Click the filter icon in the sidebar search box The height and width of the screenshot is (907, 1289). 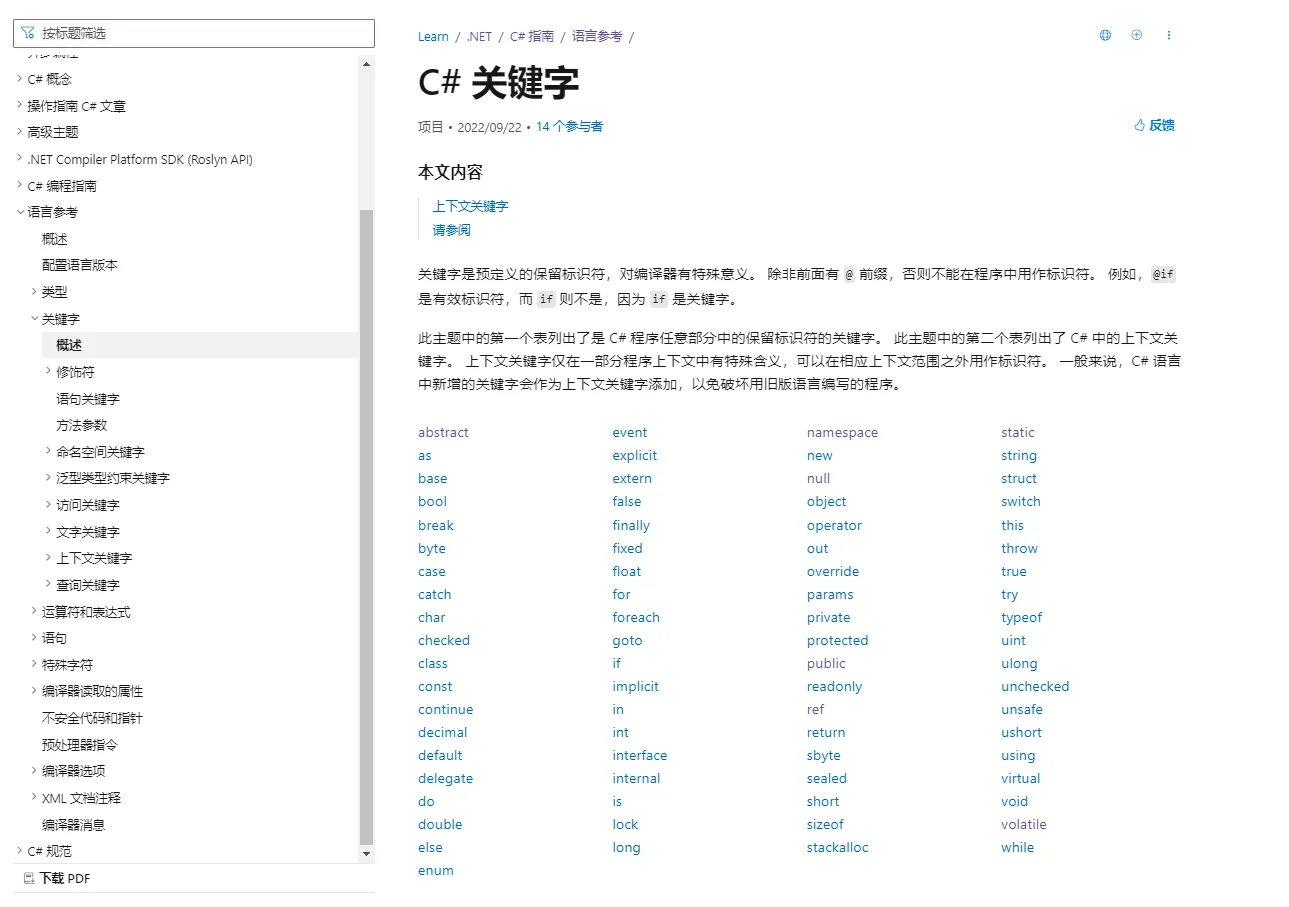pyautogui.click(x=25, y=33)
